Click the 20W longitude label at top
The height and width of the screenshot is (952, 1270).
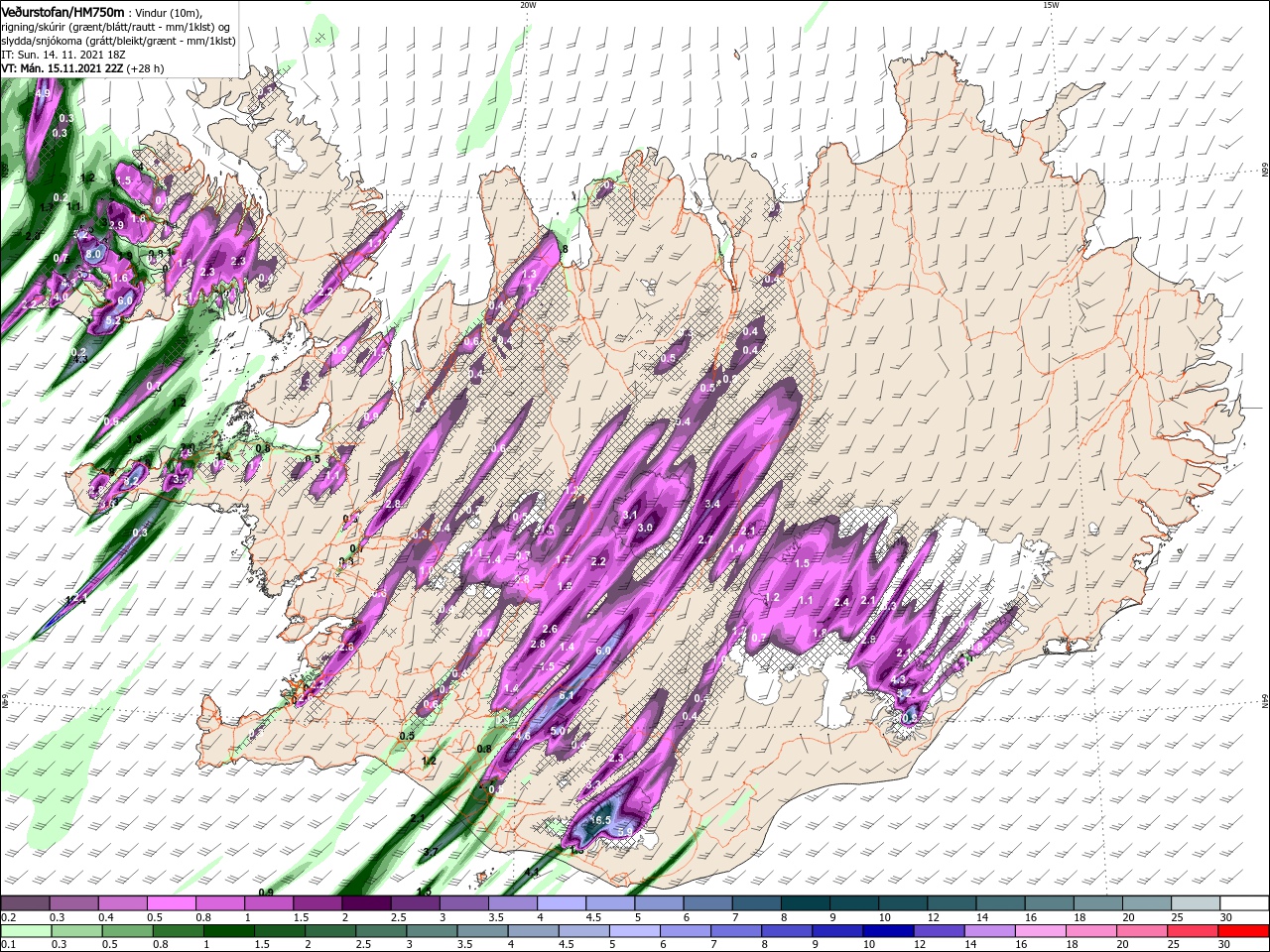pyautogui.click(x=528, y=5)
